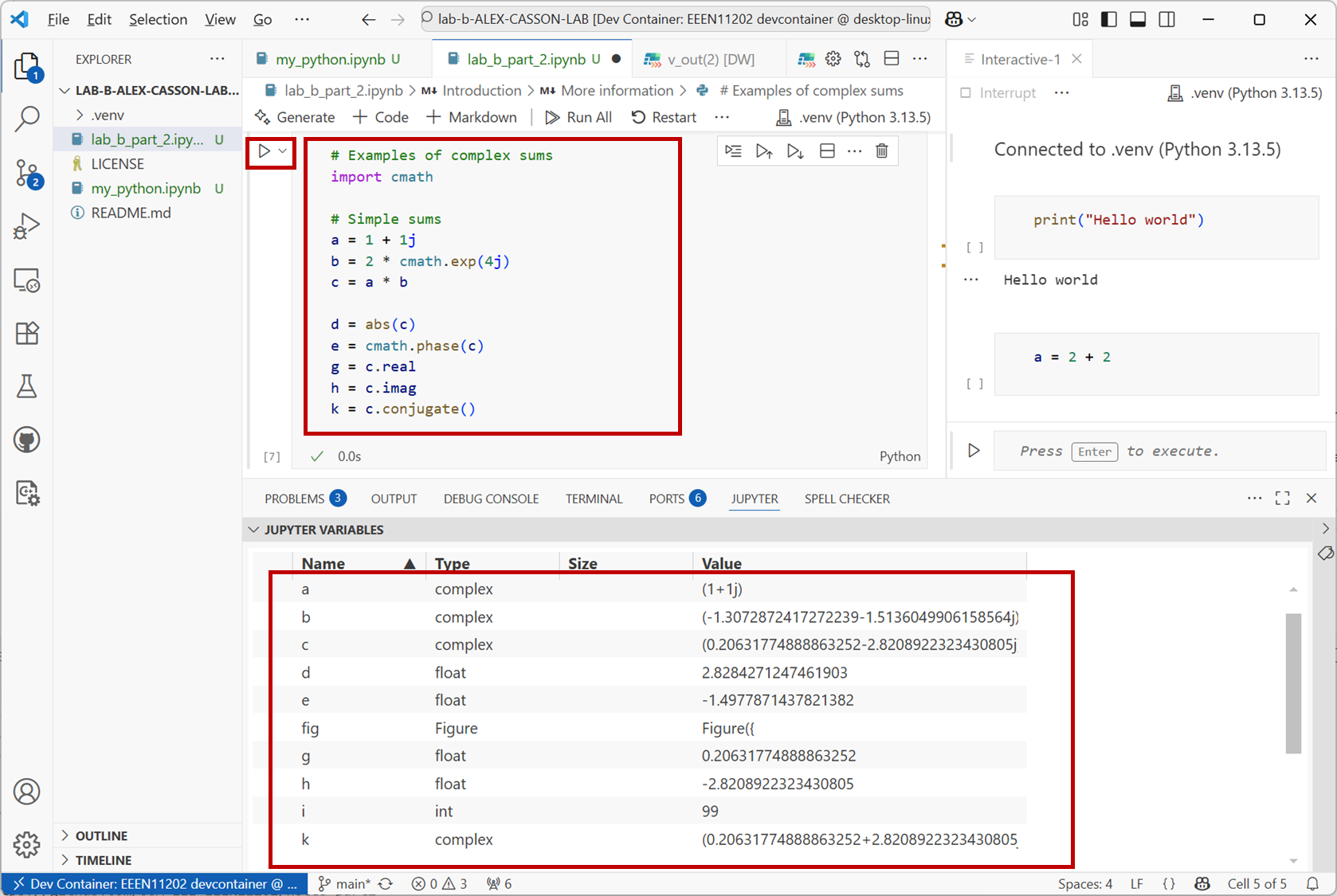Open the Extensions view

[27, 333]
